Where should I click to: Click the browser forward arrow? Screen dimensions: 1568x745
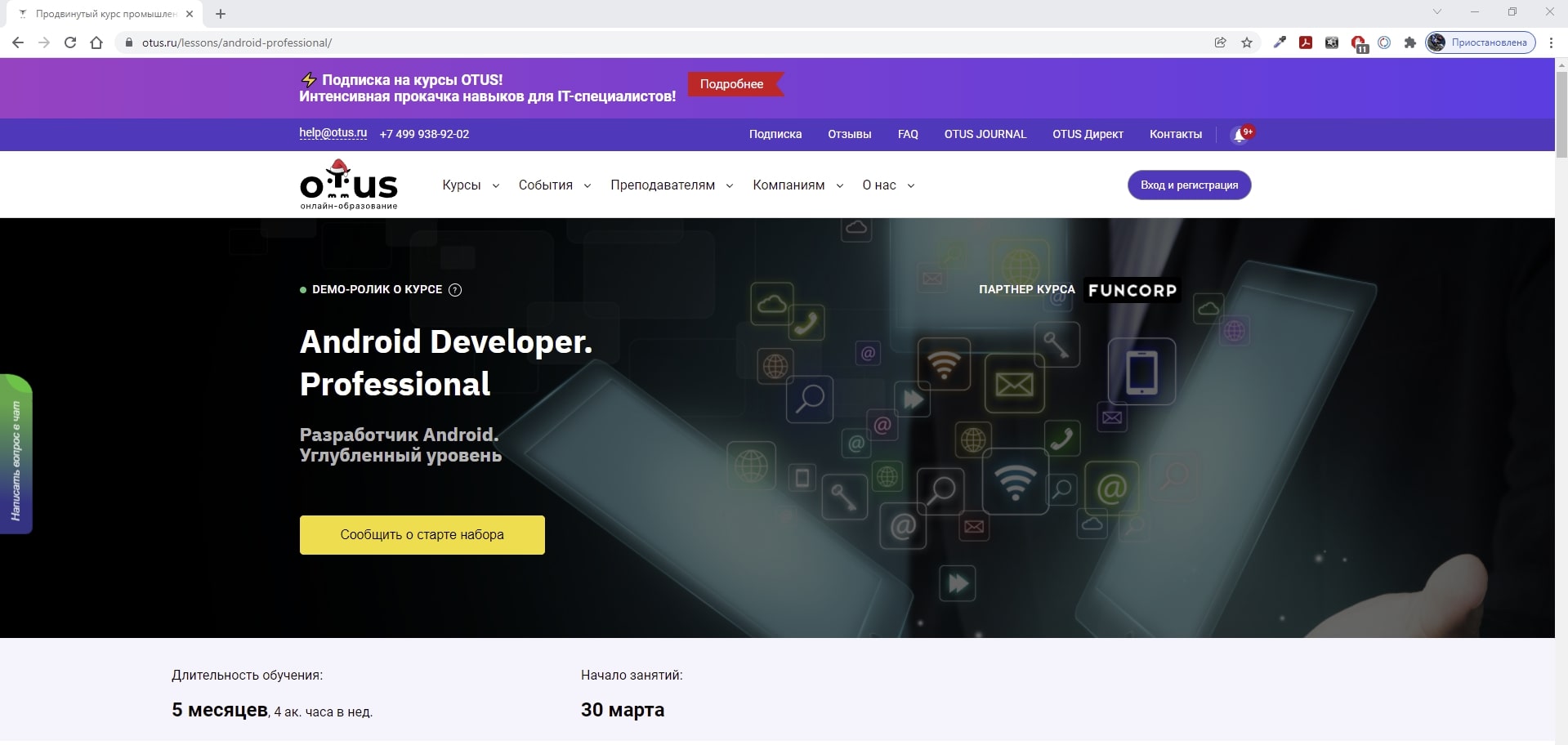[44, 42]
